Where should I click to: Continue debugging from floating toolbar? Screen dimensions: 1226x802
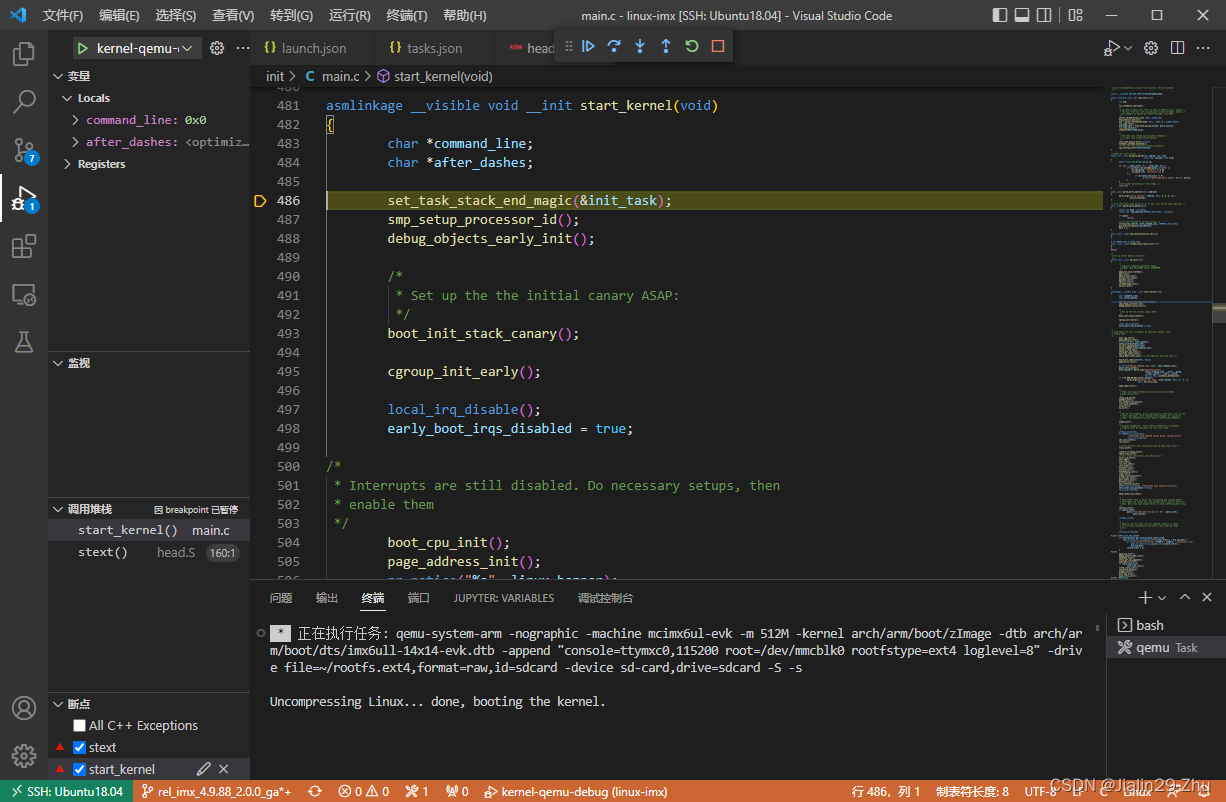pyautogui.click(x=589, y=46)
